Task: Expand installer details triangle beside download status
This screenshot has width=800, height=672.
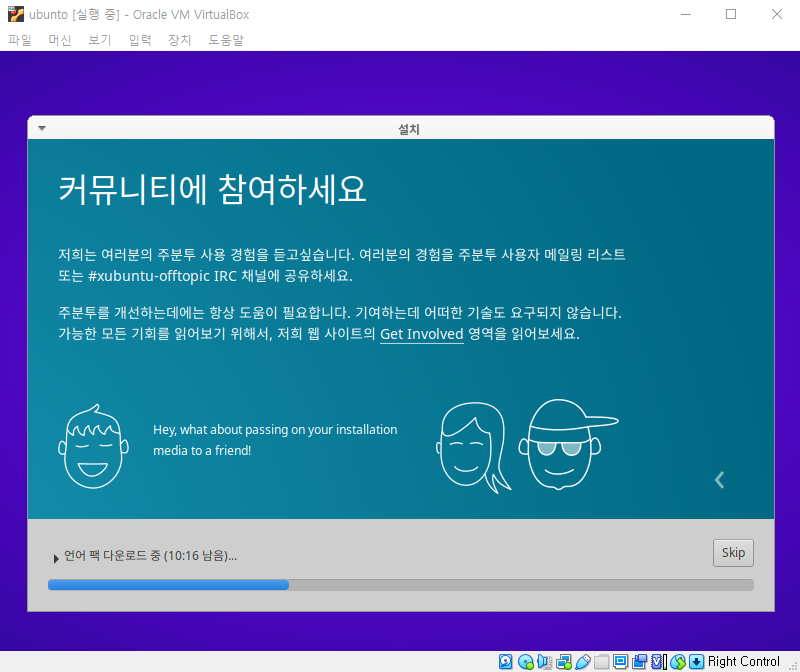Action: point(56,559)
